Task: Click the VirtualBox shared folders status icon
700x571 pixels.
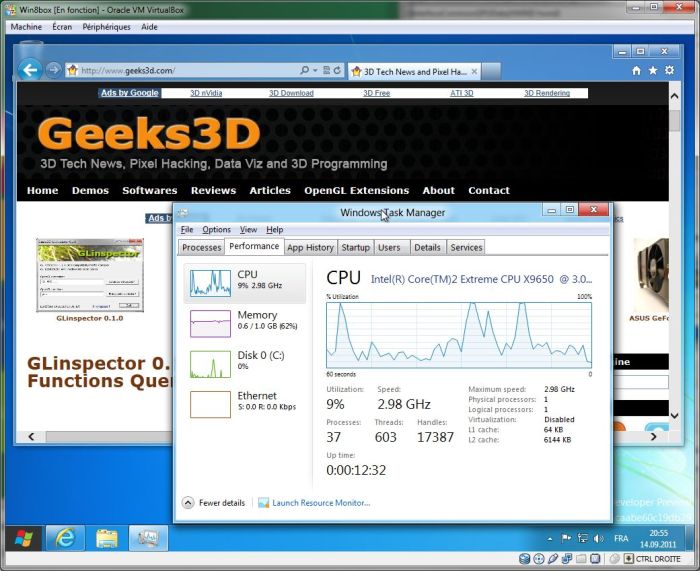Action: point(581,558)
